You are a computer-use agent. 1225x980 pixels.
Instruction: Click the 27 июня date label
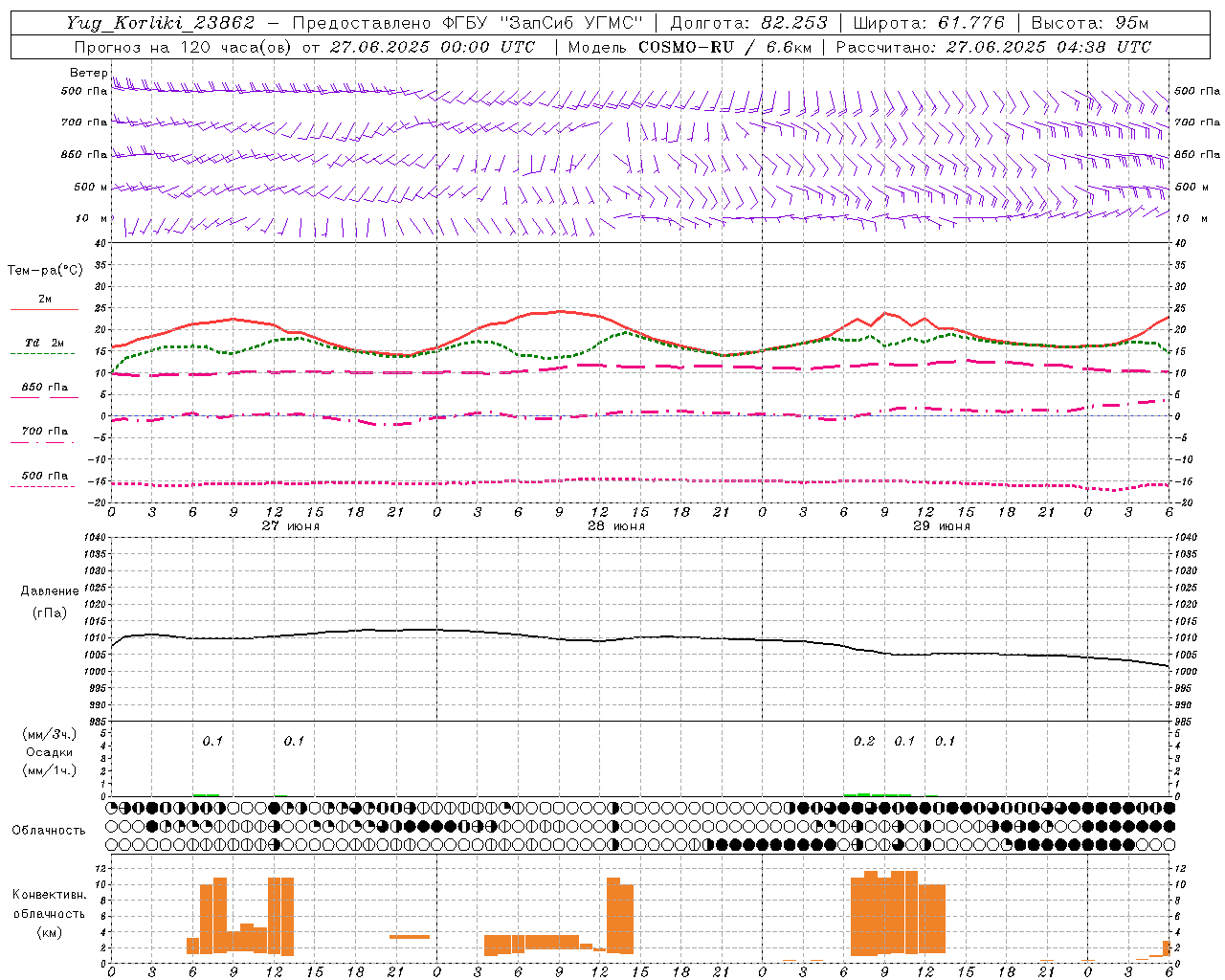point(291,526)
